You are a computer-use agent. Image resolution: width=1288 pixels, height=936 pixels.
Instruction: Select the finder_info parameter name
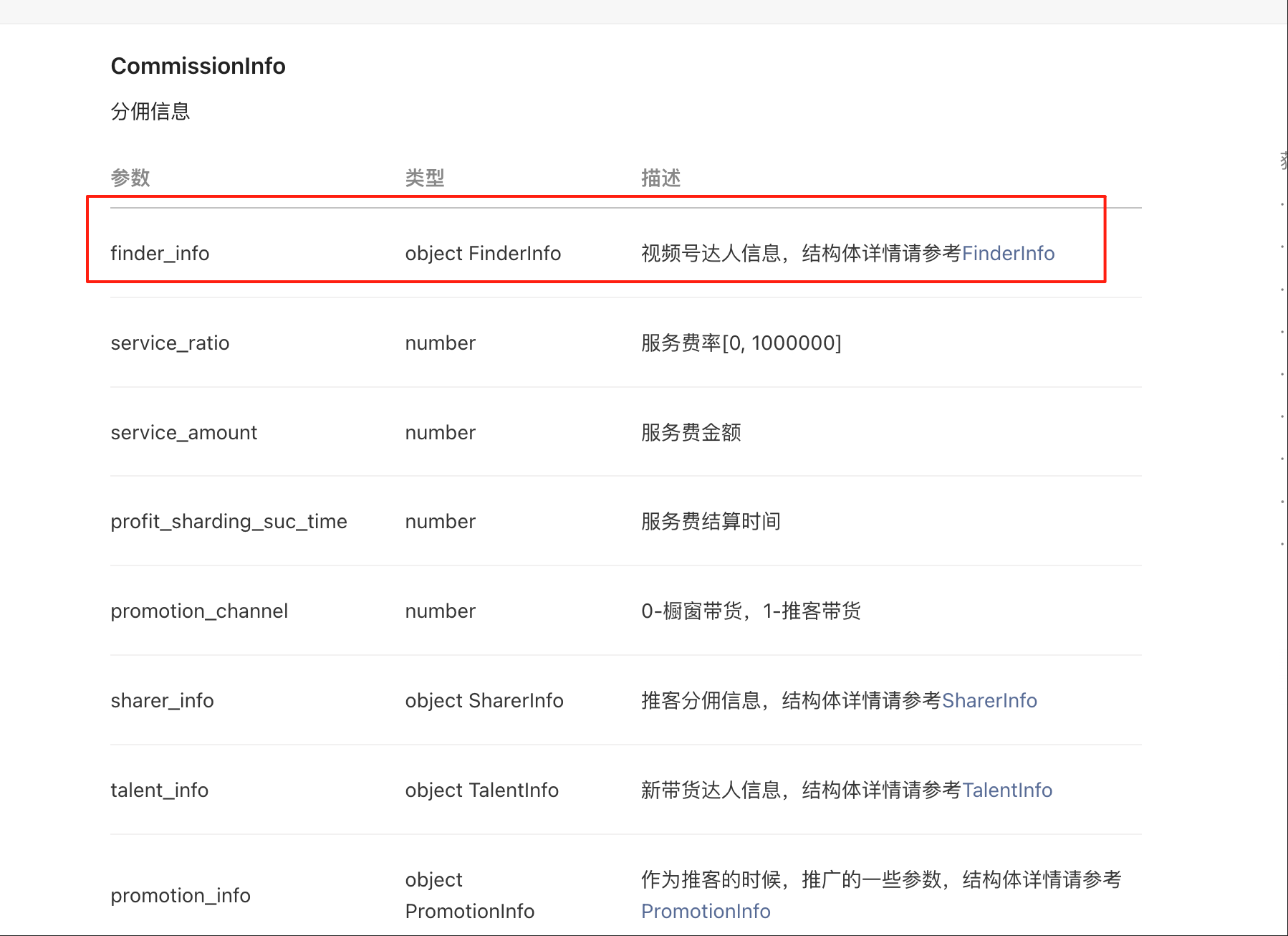pyautogui.click(x=160, y=253)
